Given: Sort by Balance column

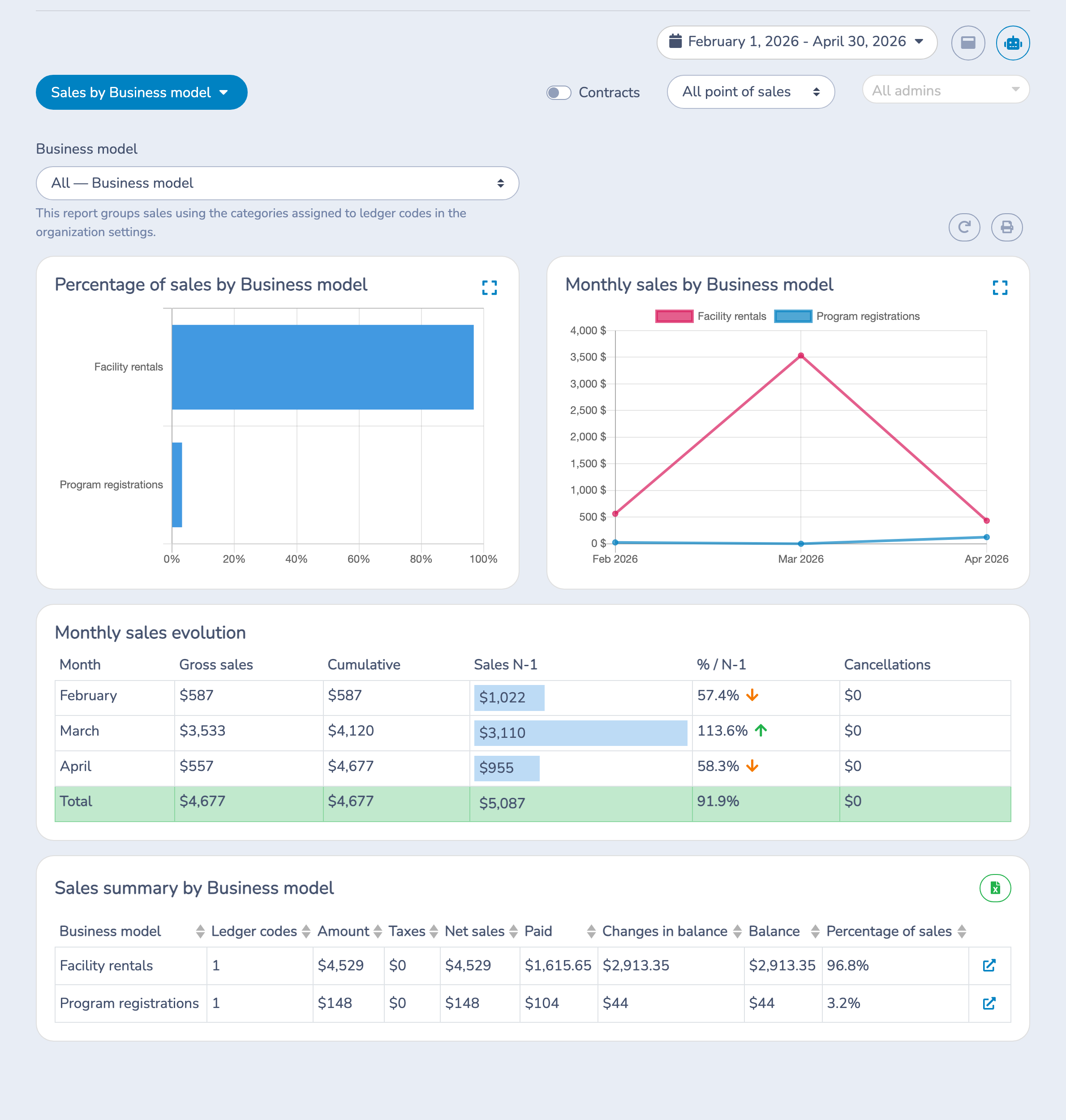Looking at the screenshot, I should 815,931.
